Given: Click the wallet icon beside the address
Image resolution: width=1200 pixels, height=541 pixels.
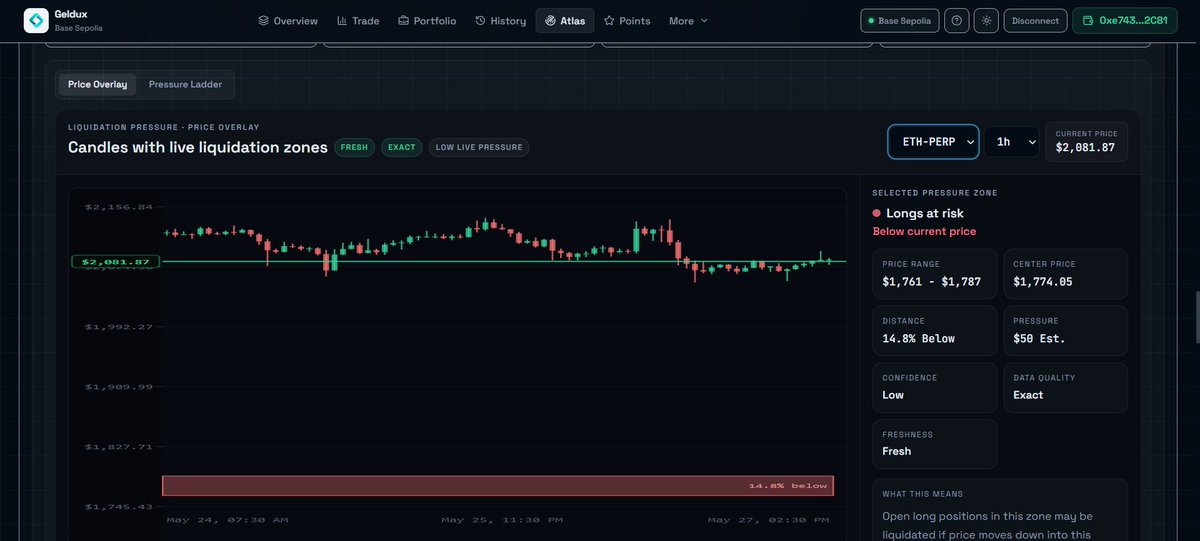Looking at the screenshot, I should tap(1088, 20).
